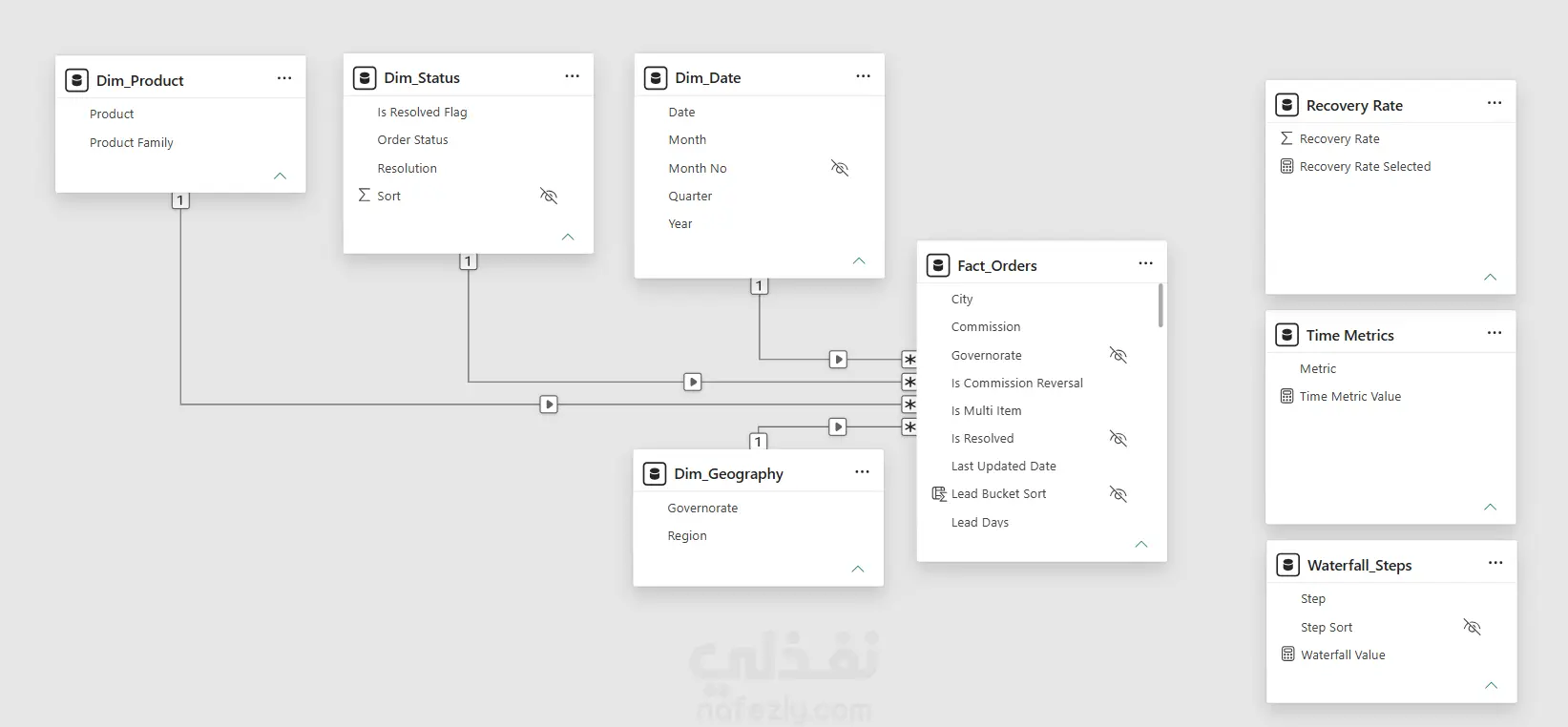Collapse the Dim_Geography table with chevron

pos(858,569)
